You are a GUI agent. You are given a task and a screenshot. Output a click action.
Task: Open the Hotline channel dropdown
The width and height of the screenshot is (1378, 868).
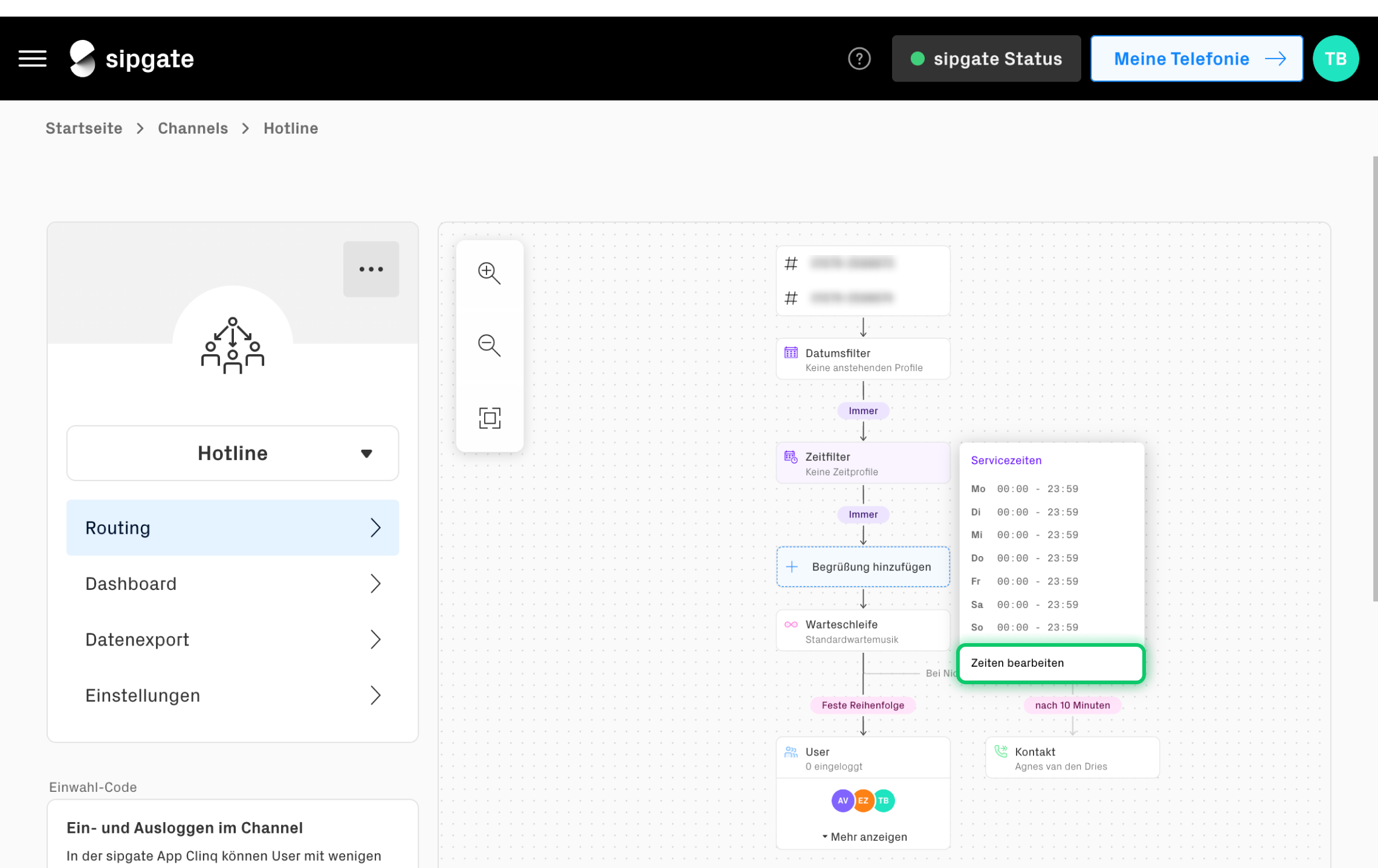point(233,453)
